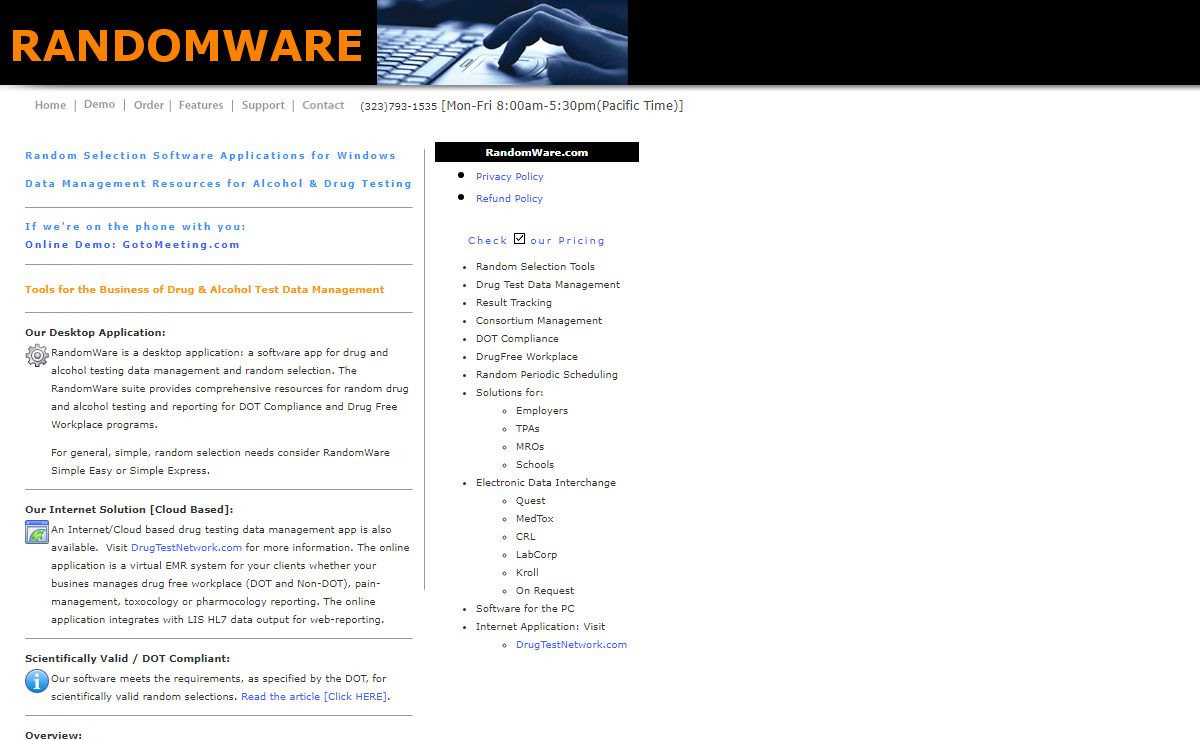Screen dimensions: 1200x740
Task: Click the blue info icon under Scientifically Valid
Action: click(37, 681)
